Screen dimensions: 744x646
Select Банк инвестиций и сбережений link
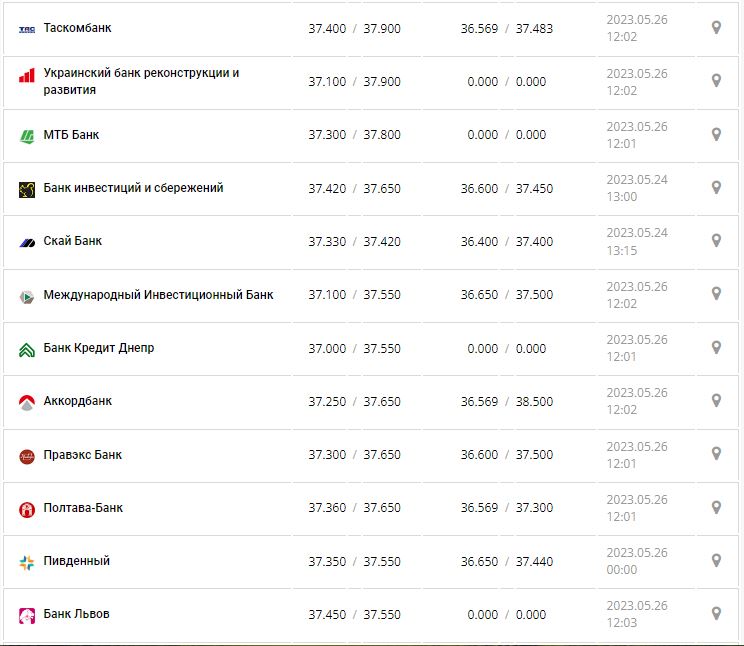(133, 188)
